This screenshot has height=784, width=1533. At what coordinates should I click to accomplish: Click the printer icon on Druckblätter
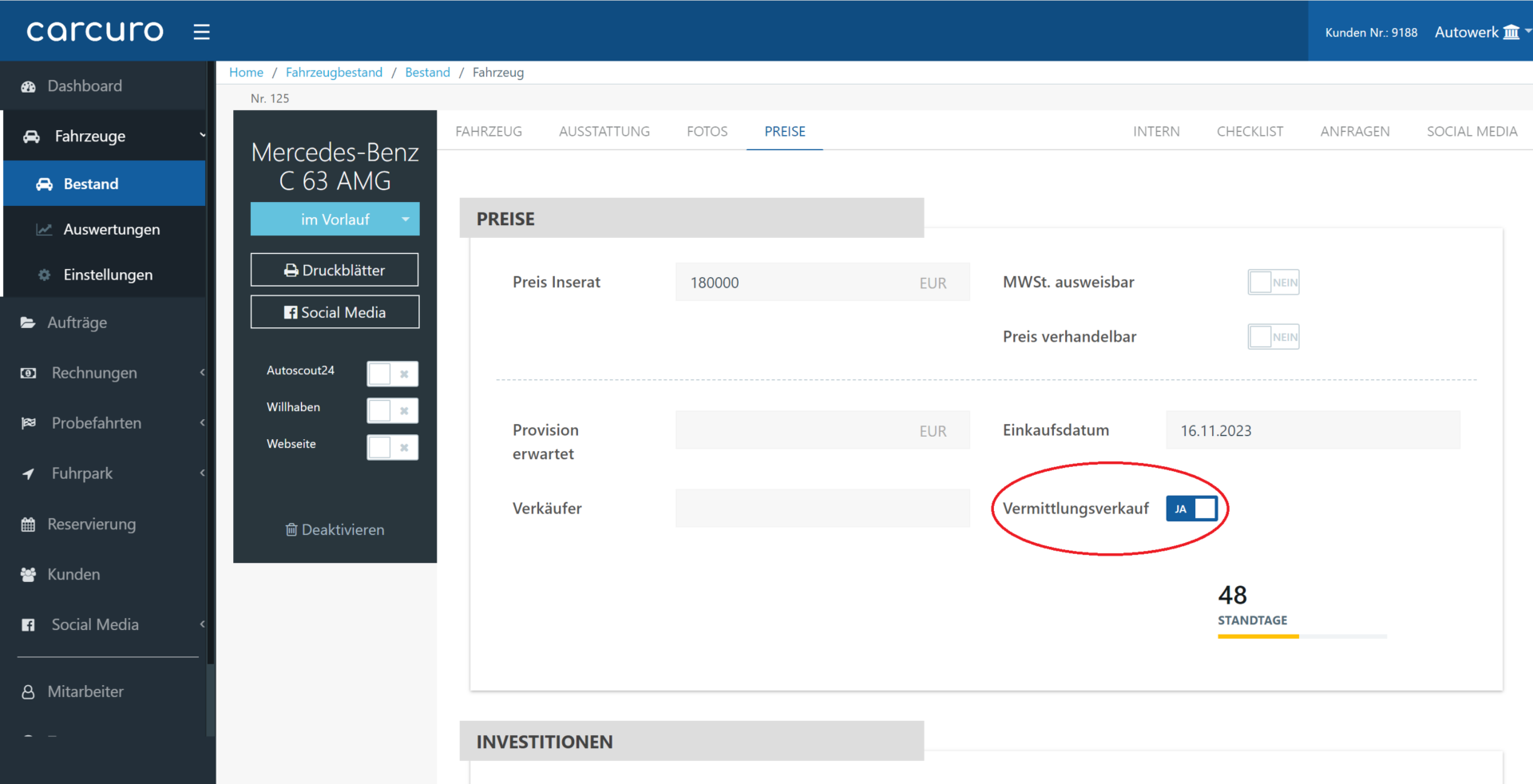(x=291, y=271)
